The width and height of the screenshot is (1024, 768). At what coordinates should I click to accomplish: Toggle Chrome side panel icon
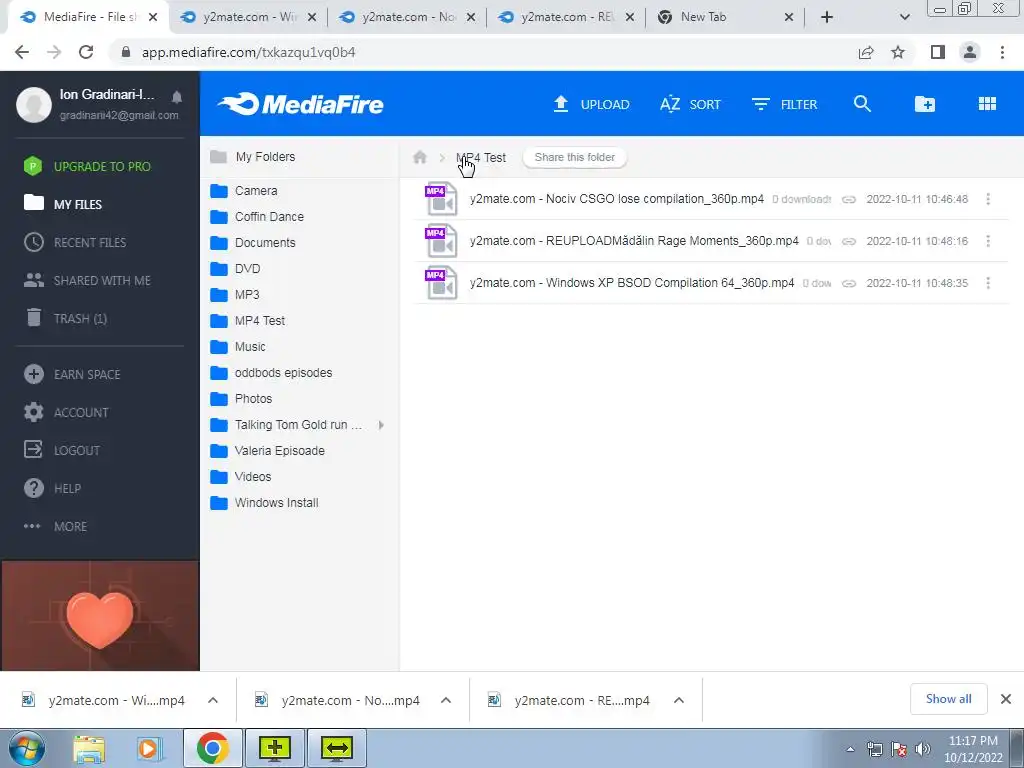point(938,52)
